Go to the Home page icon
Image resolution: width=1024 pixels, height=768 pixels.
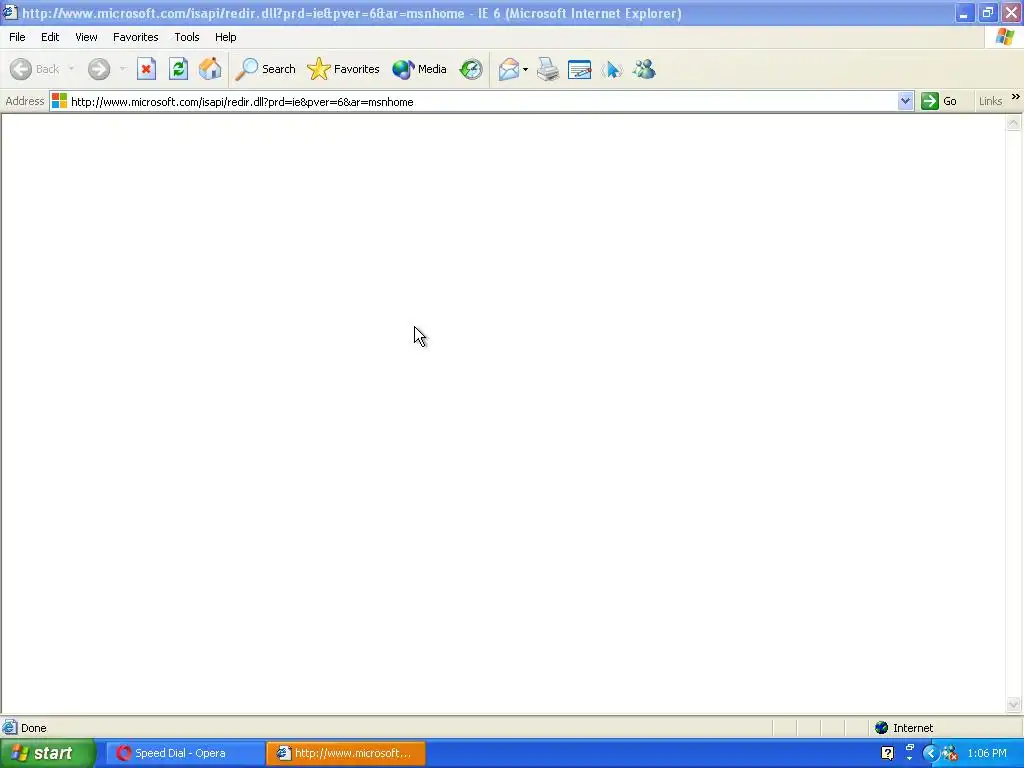tap(210, 69)
